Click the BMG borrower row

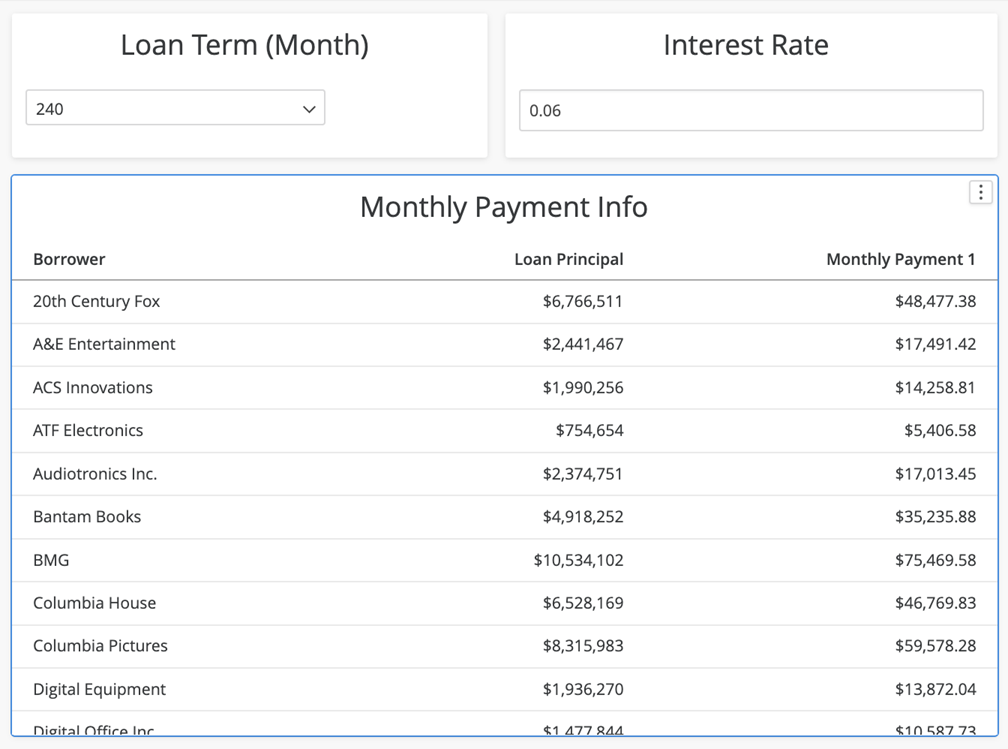click(51, 560)
